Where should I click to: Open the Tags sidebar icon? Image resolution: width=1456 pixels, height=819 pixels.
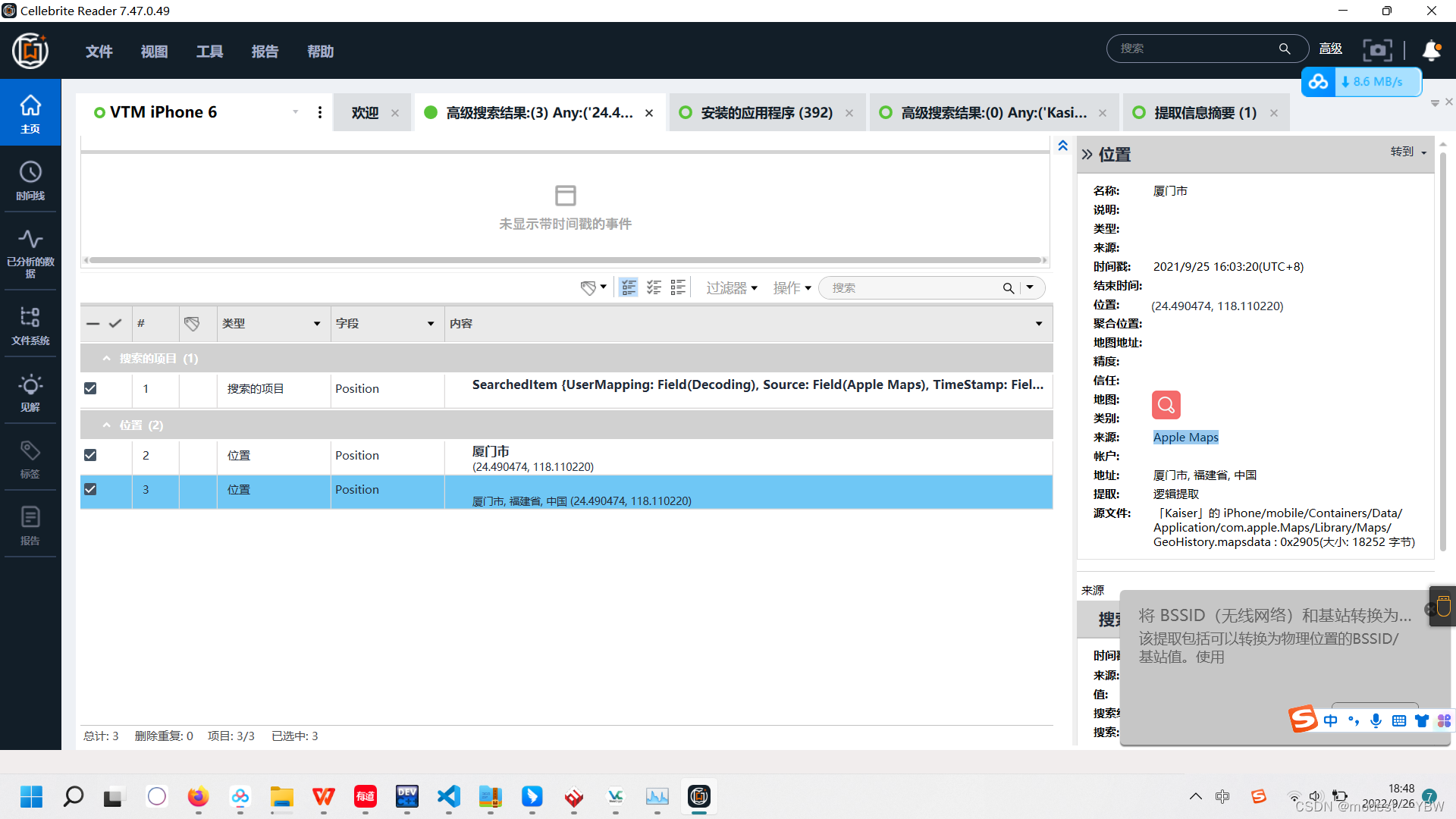[30, 458]
